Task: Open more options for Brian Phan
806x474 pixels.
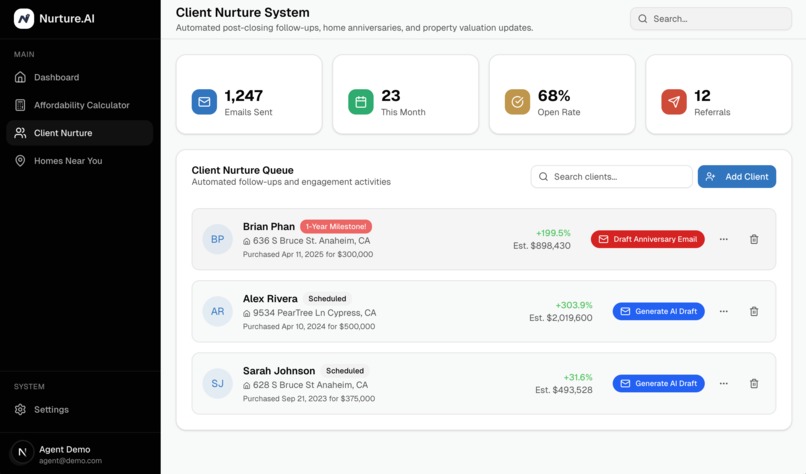Action: (x=724, y=239)
